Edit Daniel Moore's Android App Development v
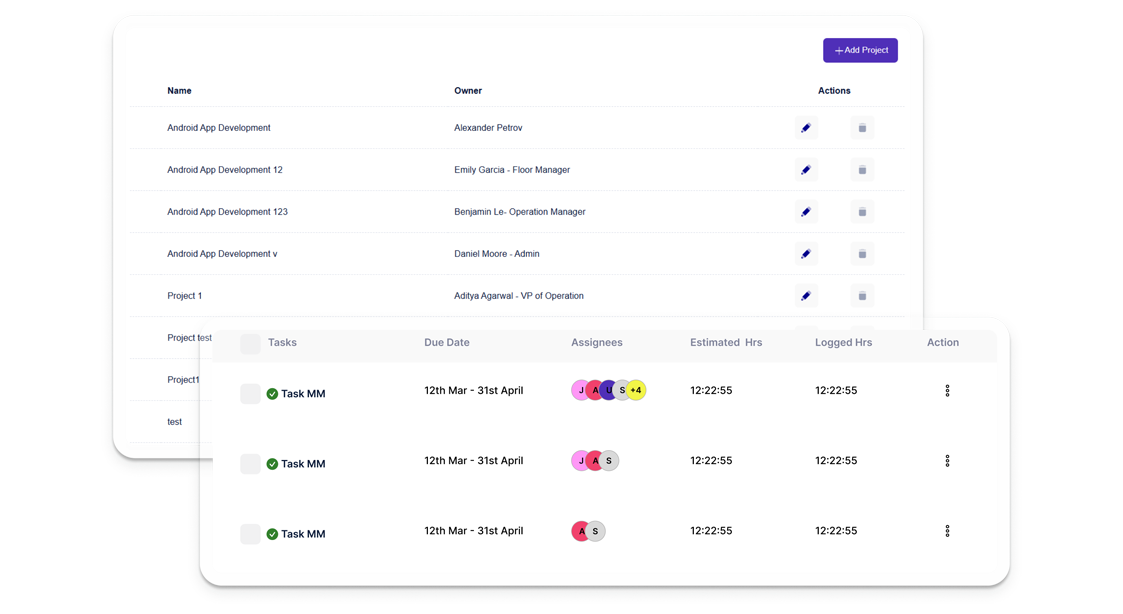This screenshot has width=1123, height=614. pos(806,254)
